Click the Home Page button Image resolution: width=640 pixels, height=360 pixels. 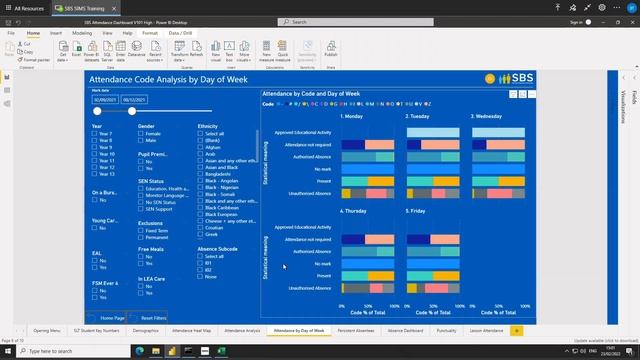click(107, 318)
